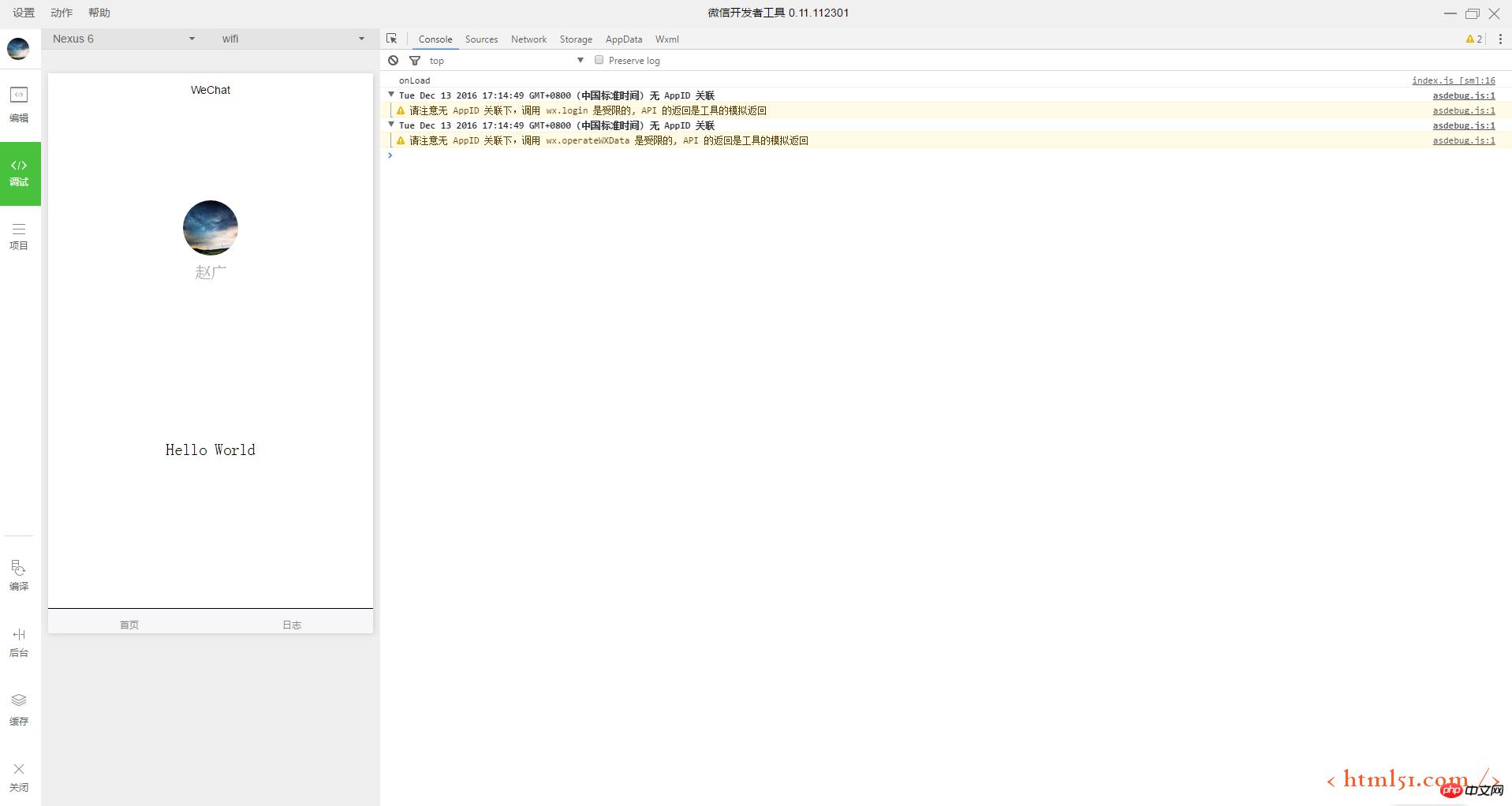Select the 调试 (Debug) sidebar button

[x=20, y=174]
